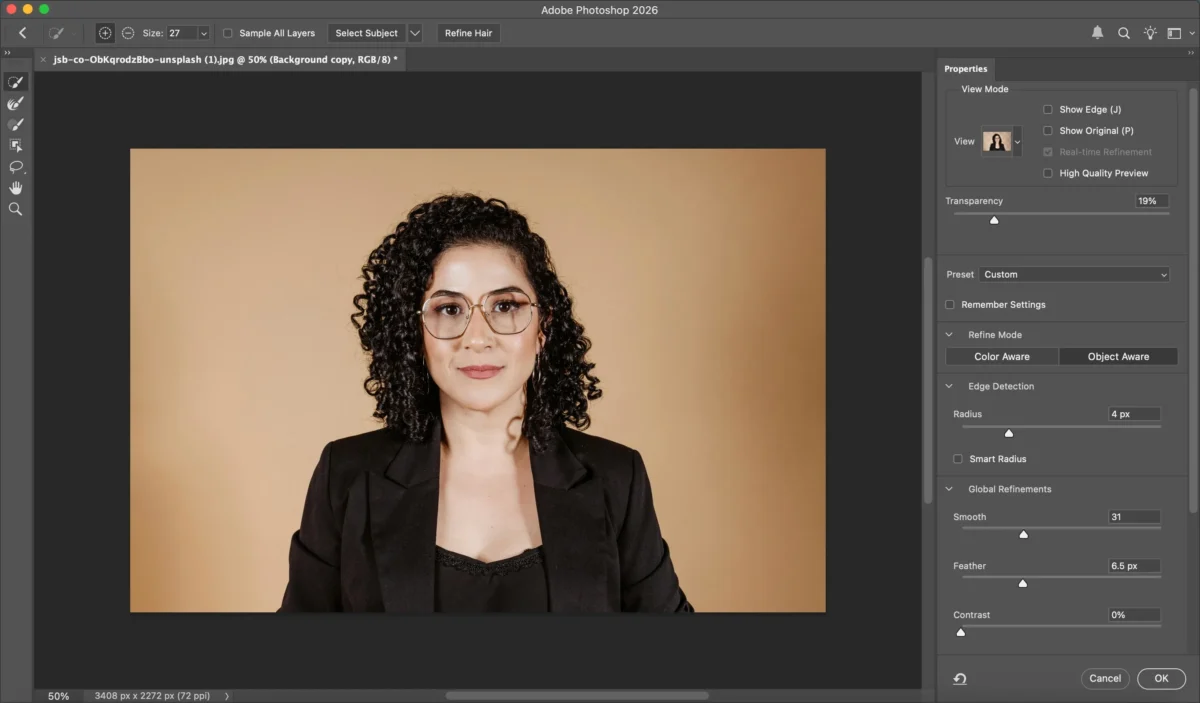This screenshot has height=703, width=1200.
Task: Click the Properties panel tab
Action: click(x=965, y=69)
